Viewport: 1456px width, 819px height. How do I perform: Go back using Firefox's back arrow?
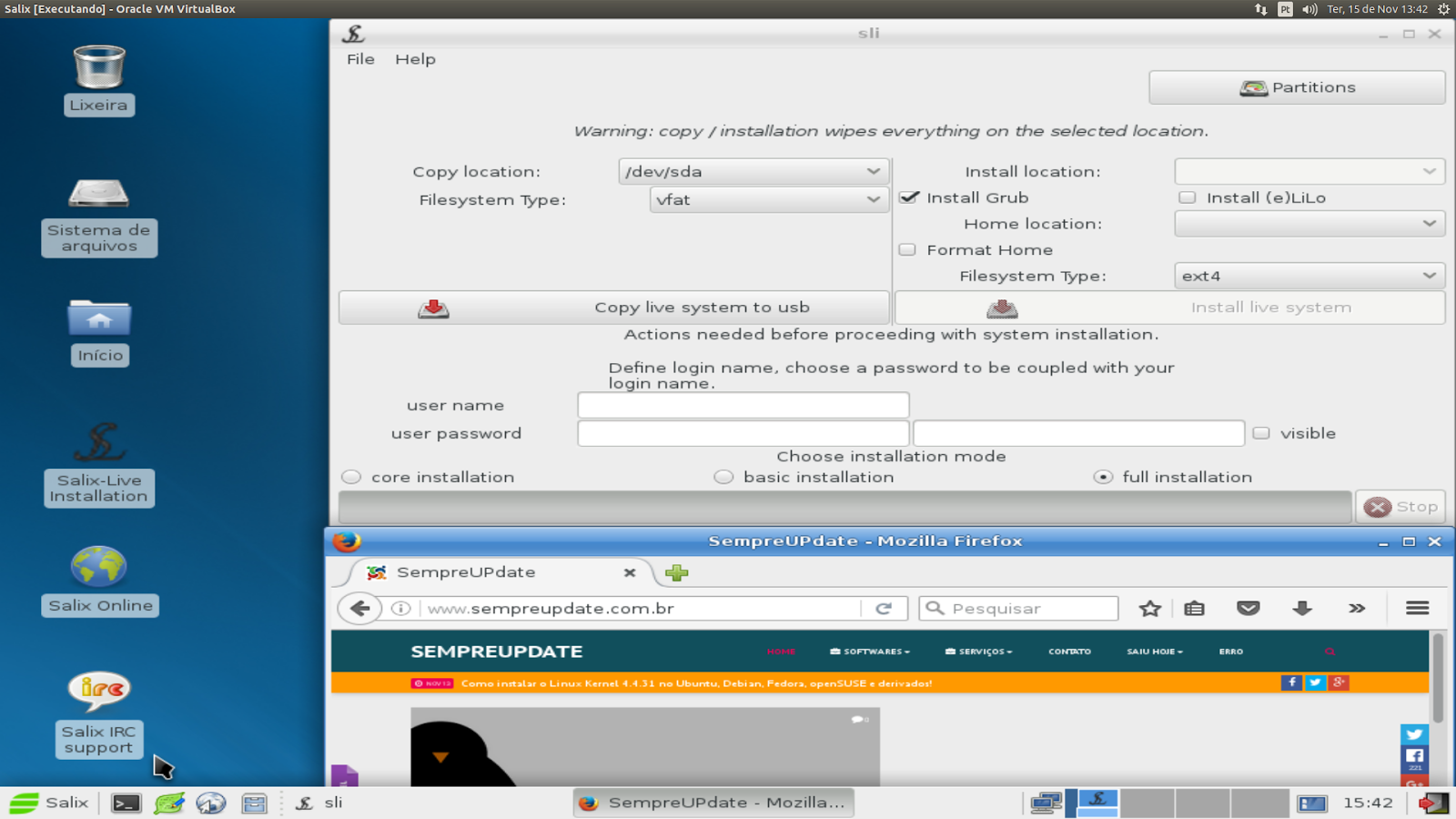tap(359, 608)
